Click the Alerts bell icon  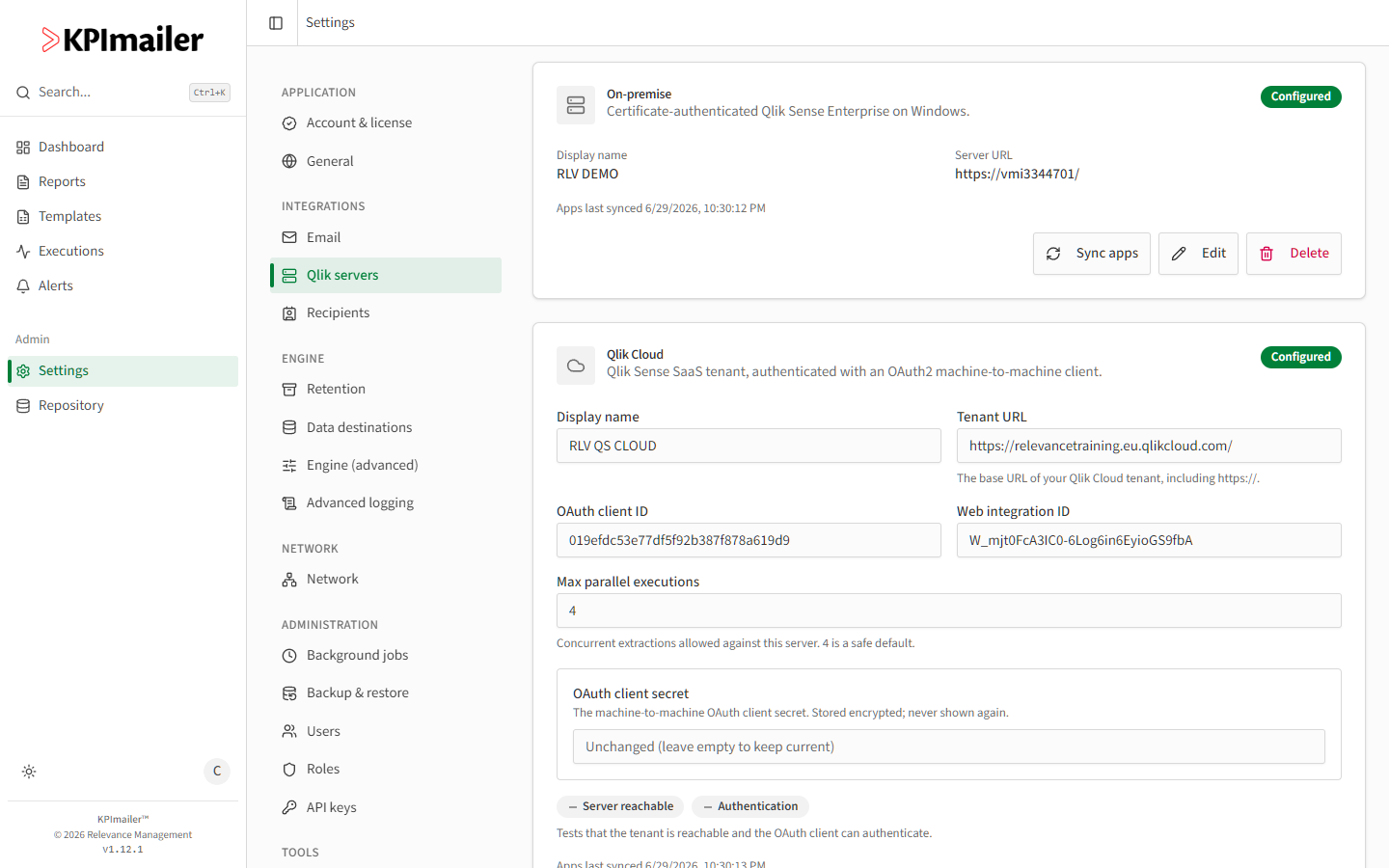pyautogui.click(x=23, y=286)
